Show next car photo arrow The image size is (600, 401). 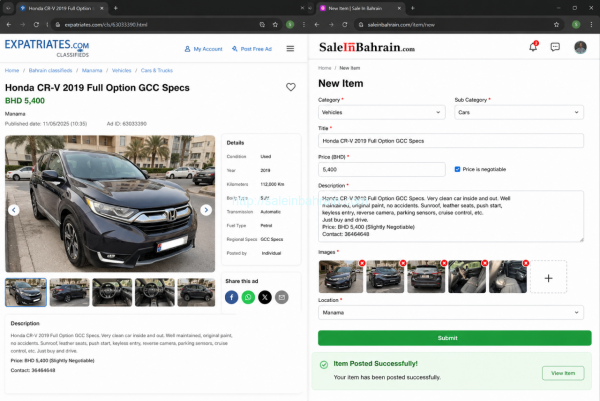click(206, 210)
